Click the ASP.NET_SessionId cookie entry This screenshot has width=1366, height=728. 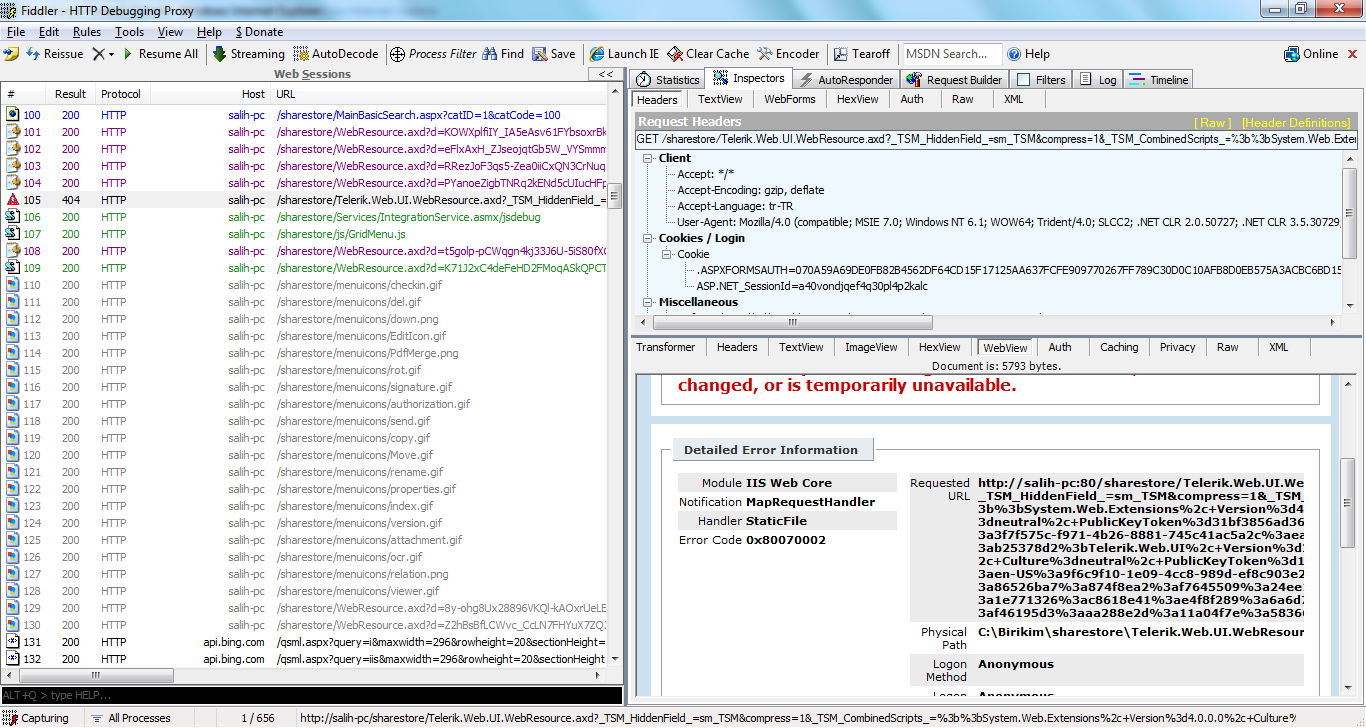(x=812, y=286)
